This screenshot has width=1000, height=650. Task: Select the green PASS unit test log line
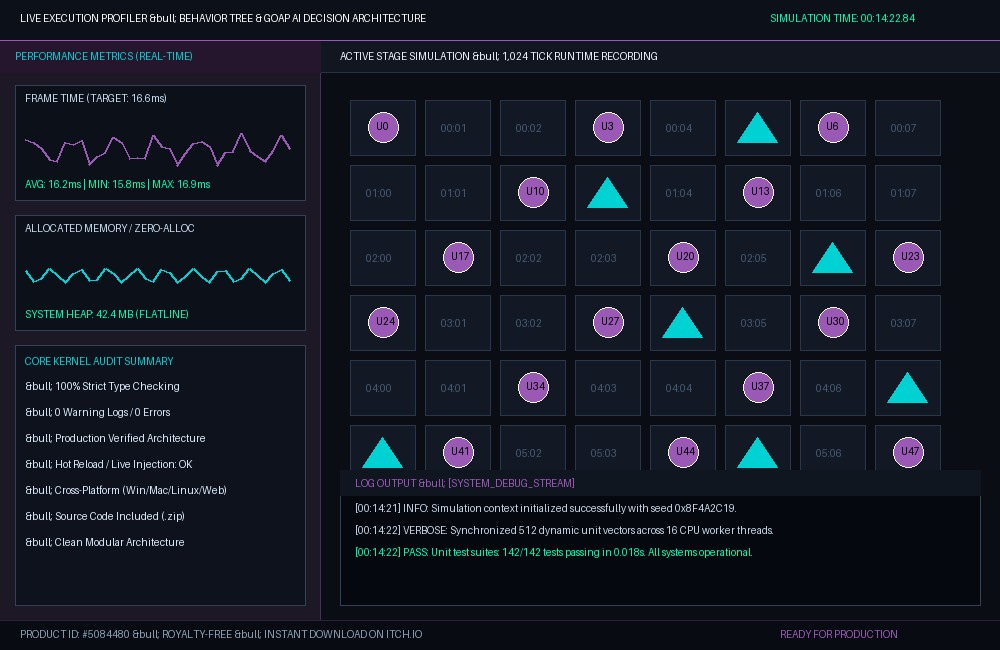coord(554,552)
